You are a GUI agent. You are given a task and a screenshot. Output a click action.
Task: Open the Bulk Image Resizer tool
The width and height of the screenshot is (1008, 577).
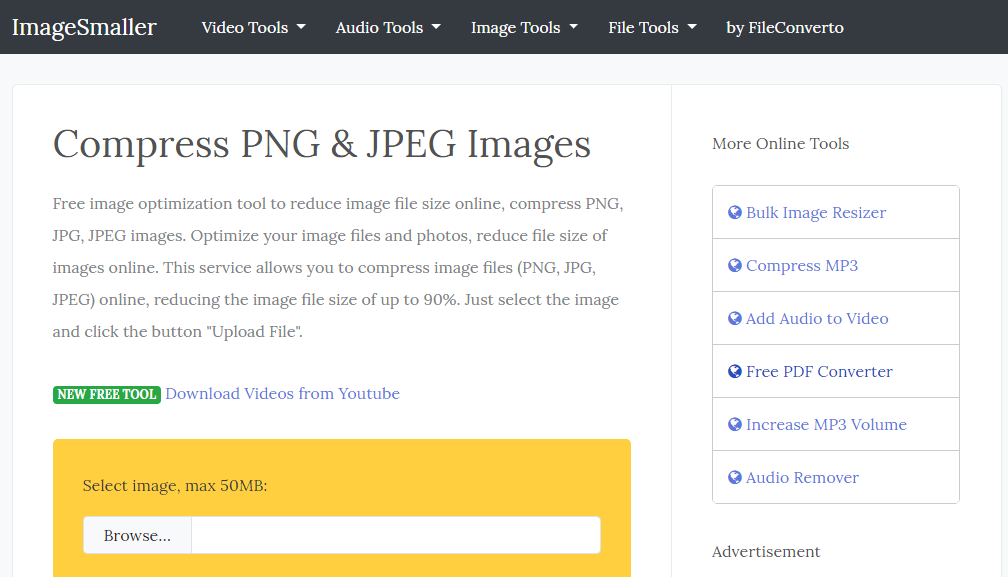point(816,212)
